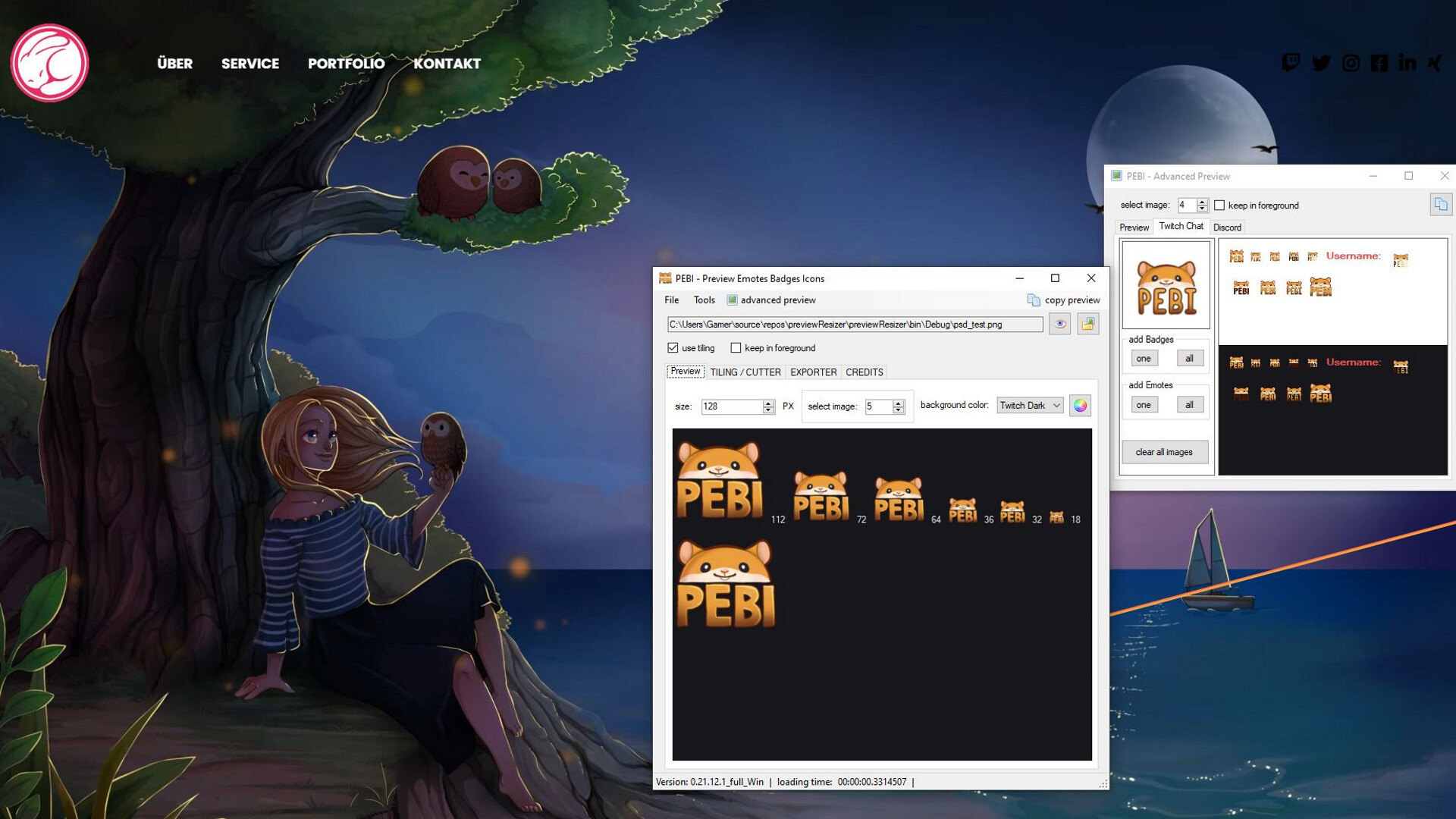The height and width of the screenshot is (819, 1456).
Task: Open the Instagram icon in the website header
Action: coord(1351,64)
